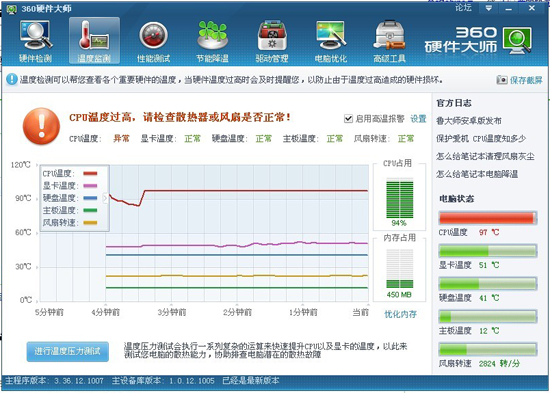550x393 pixels.
Task: Click the 官方日志 section heading
Action: coord(454,103)
